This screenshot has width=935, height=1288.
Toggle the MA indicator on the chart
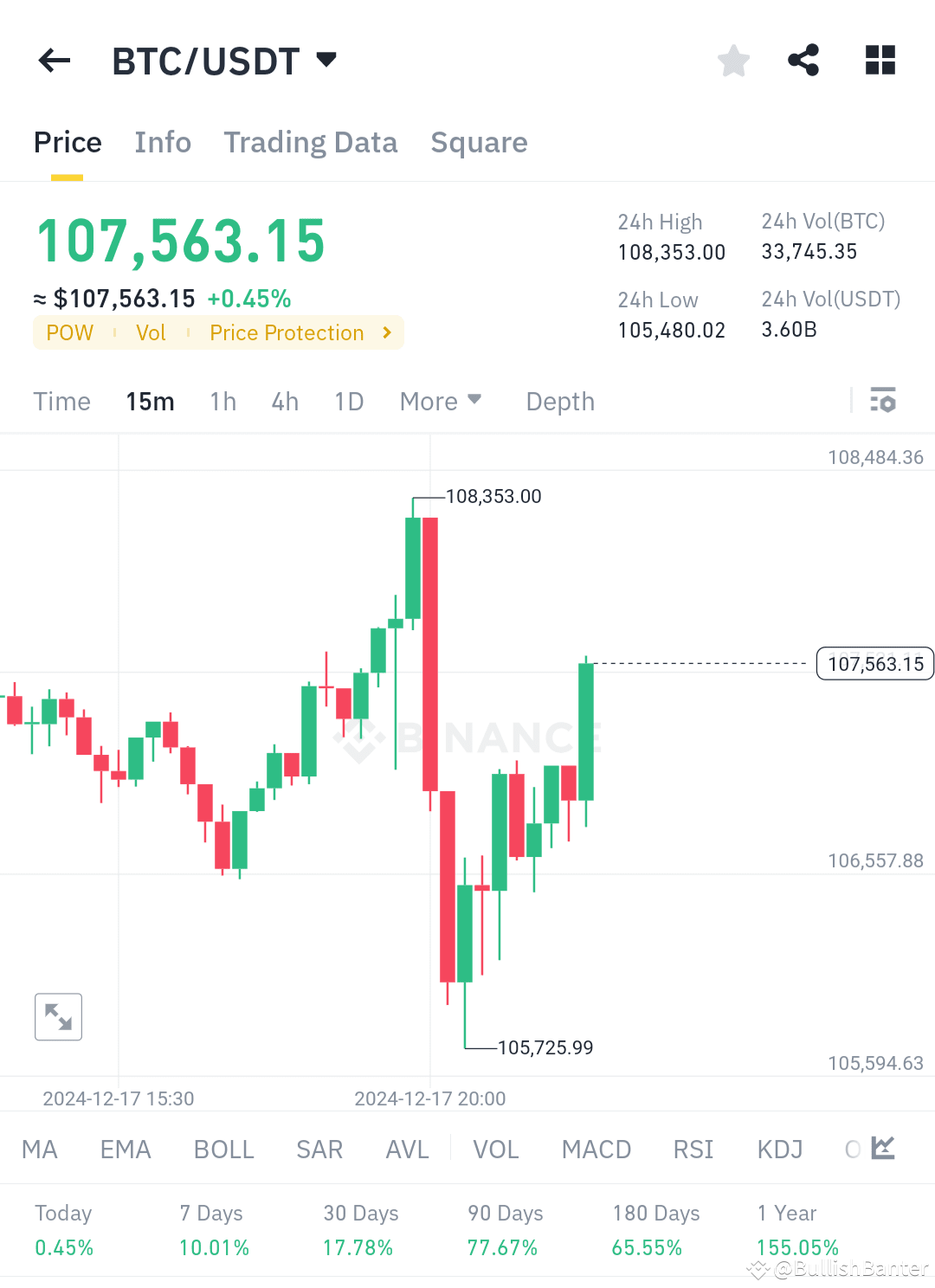tap(40, 1149)
